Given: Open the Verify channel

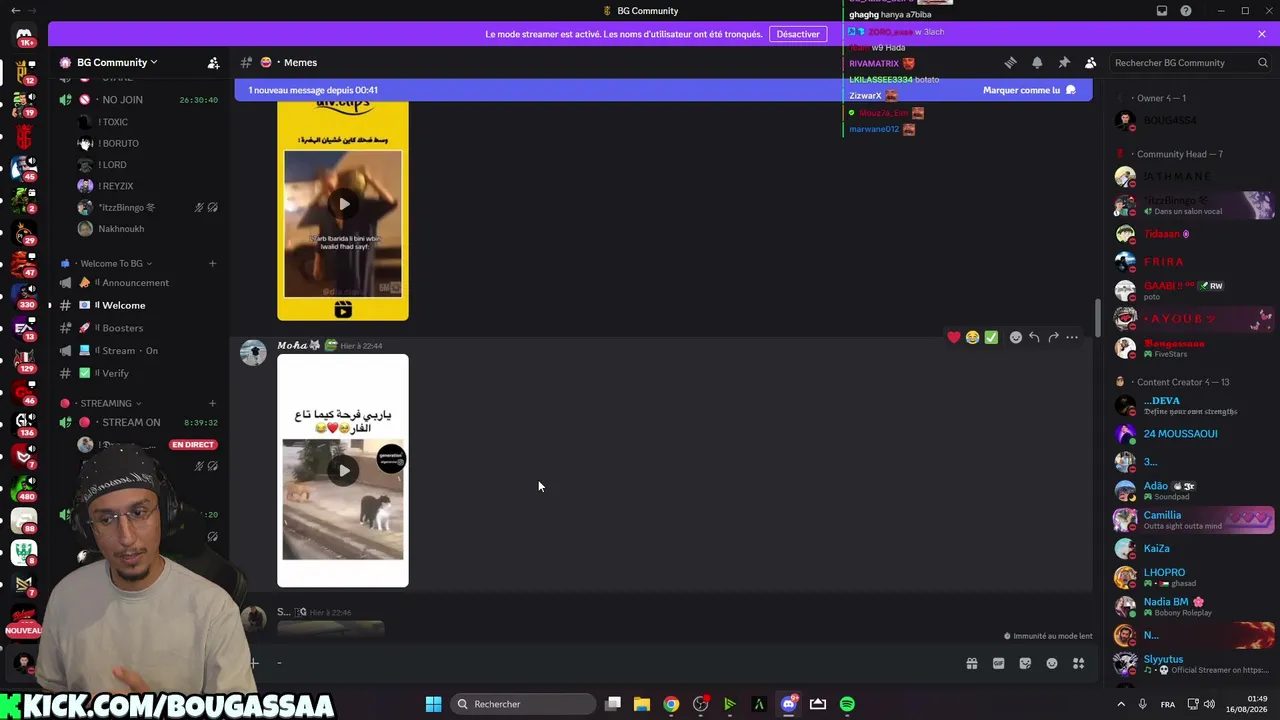Looking at the screenshot, I should (x=138, y=373).
